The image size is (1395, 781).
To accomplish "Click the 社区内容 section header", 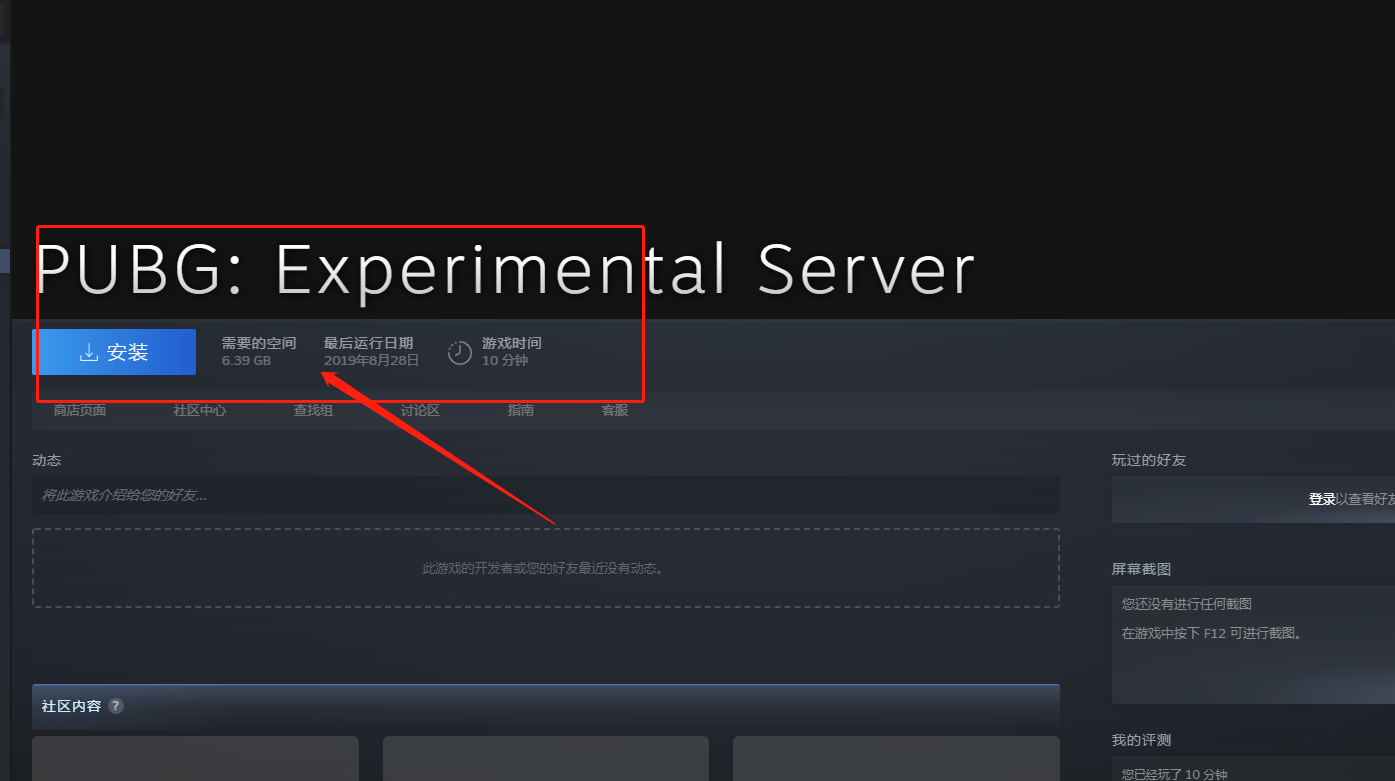I will (x=545, y=706).
